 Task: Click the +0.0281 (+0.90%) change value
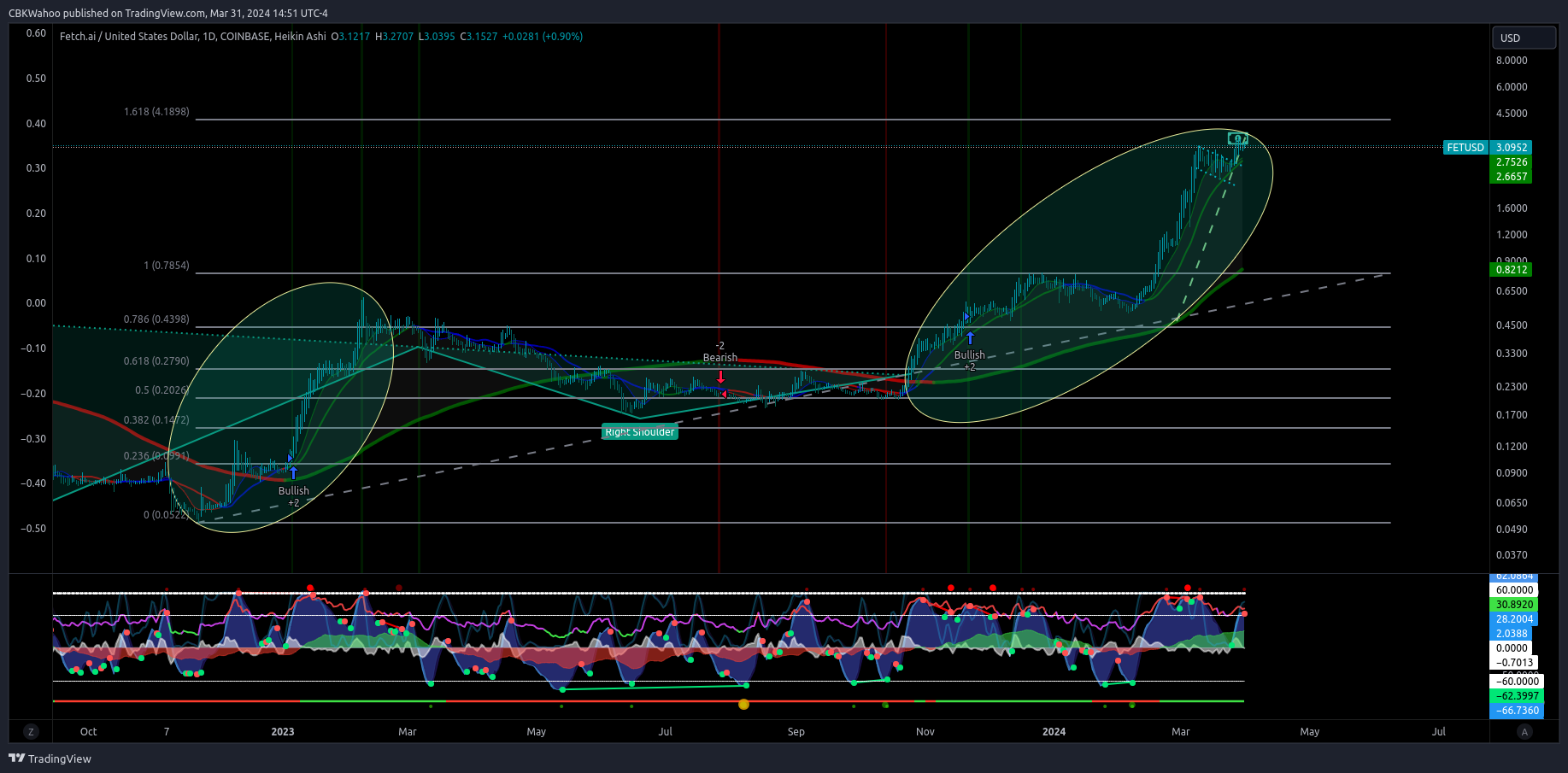(543, 37)
